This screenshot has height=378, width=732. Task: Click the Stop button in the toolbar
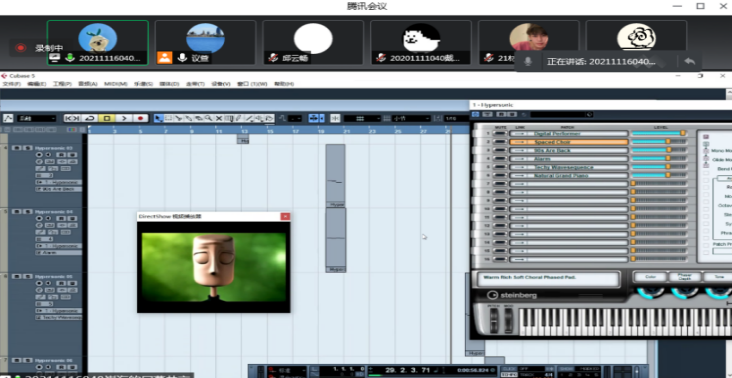[x=106, y=119]
